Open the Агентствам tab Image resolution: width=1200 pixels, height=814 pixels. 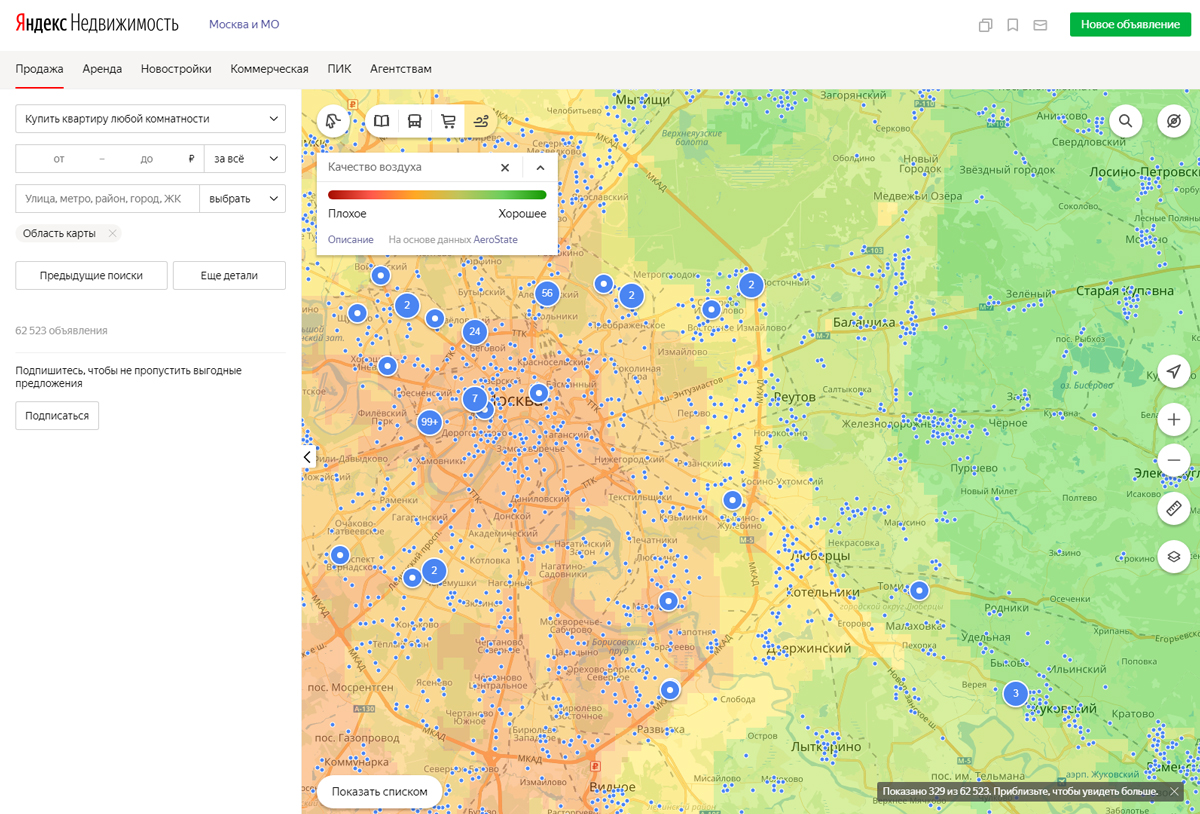coord(401,69)
